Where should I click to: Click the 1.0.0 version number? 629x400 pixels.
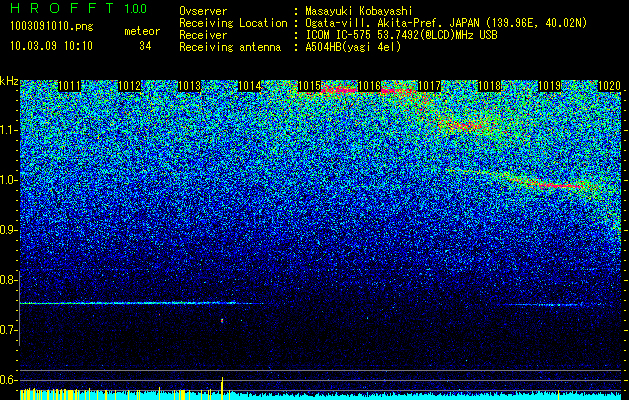coord(135,9)
